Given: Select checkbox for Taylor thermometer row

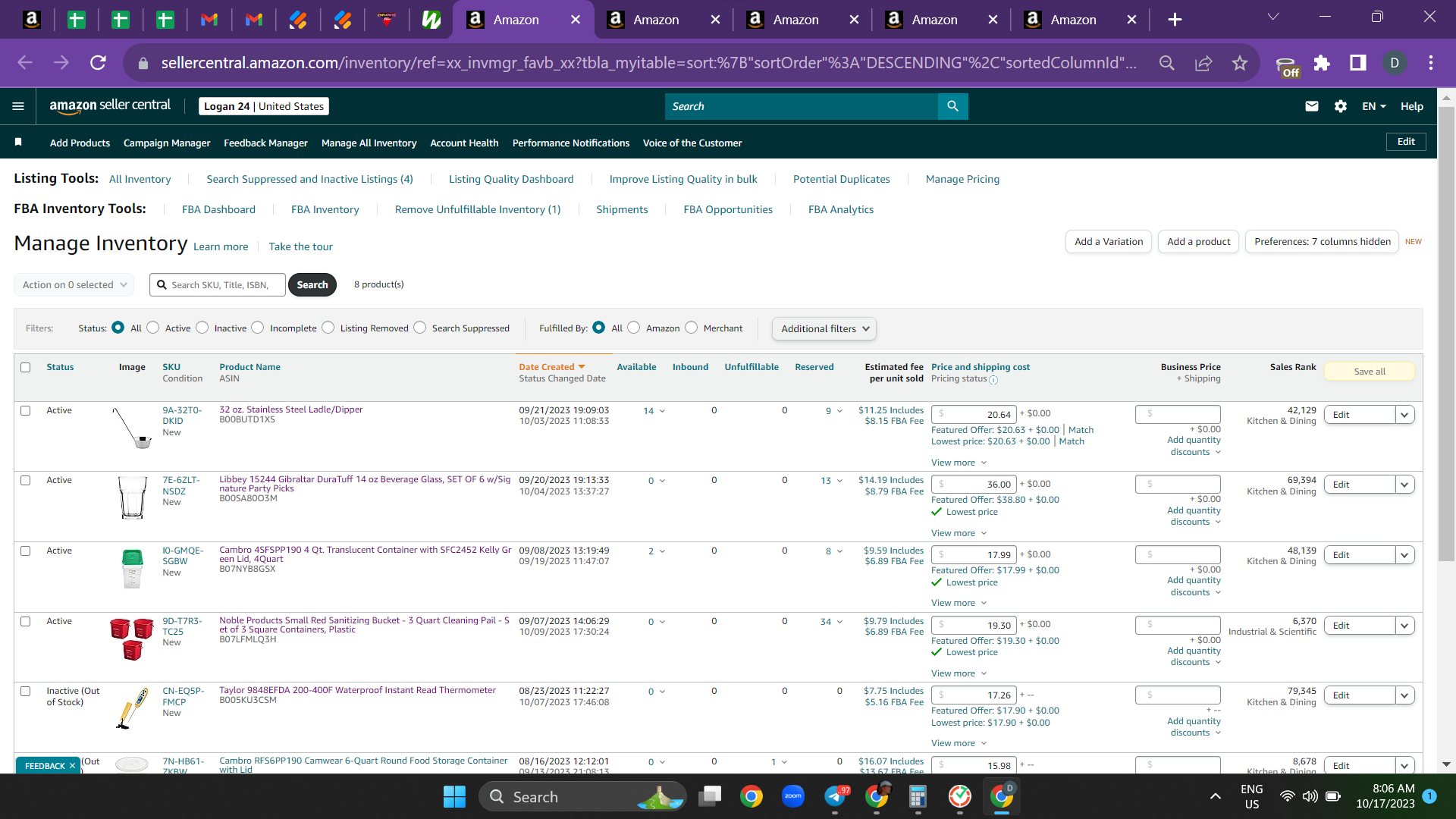Looking at the screenshot, I should [x=26, y=691].
